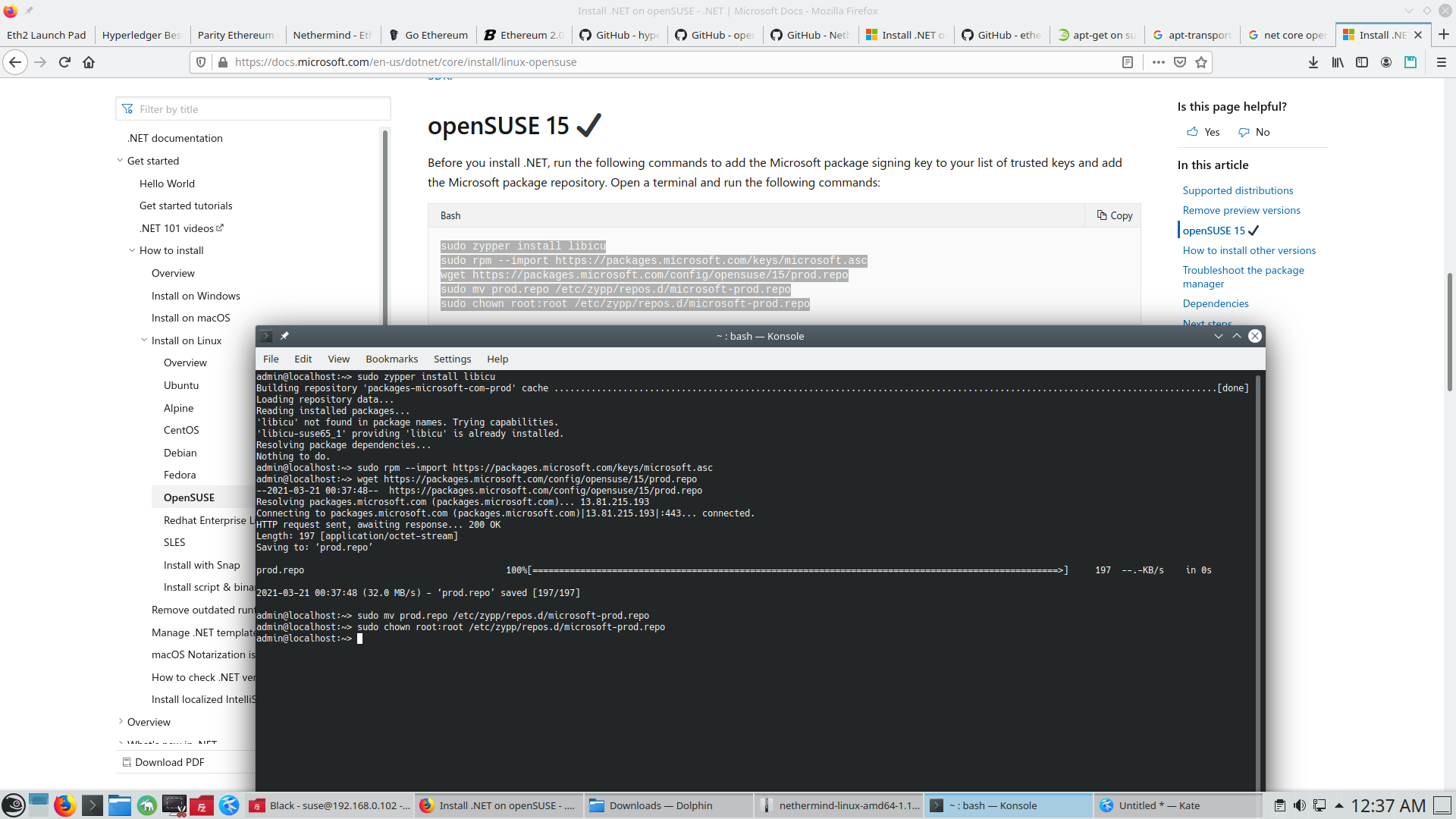Click the No feedback button
1456x819 pixels.
click(1254, 132)
